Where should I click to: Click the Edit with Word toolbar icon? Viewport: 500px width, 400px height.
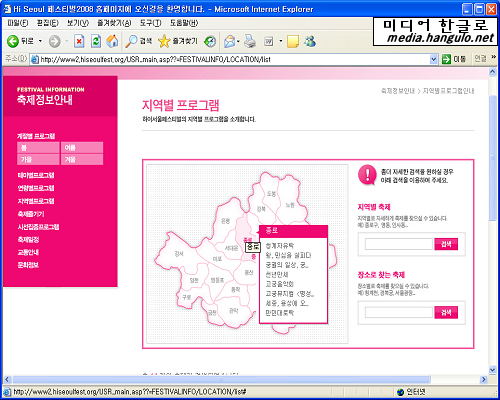[x=269, y=41]
